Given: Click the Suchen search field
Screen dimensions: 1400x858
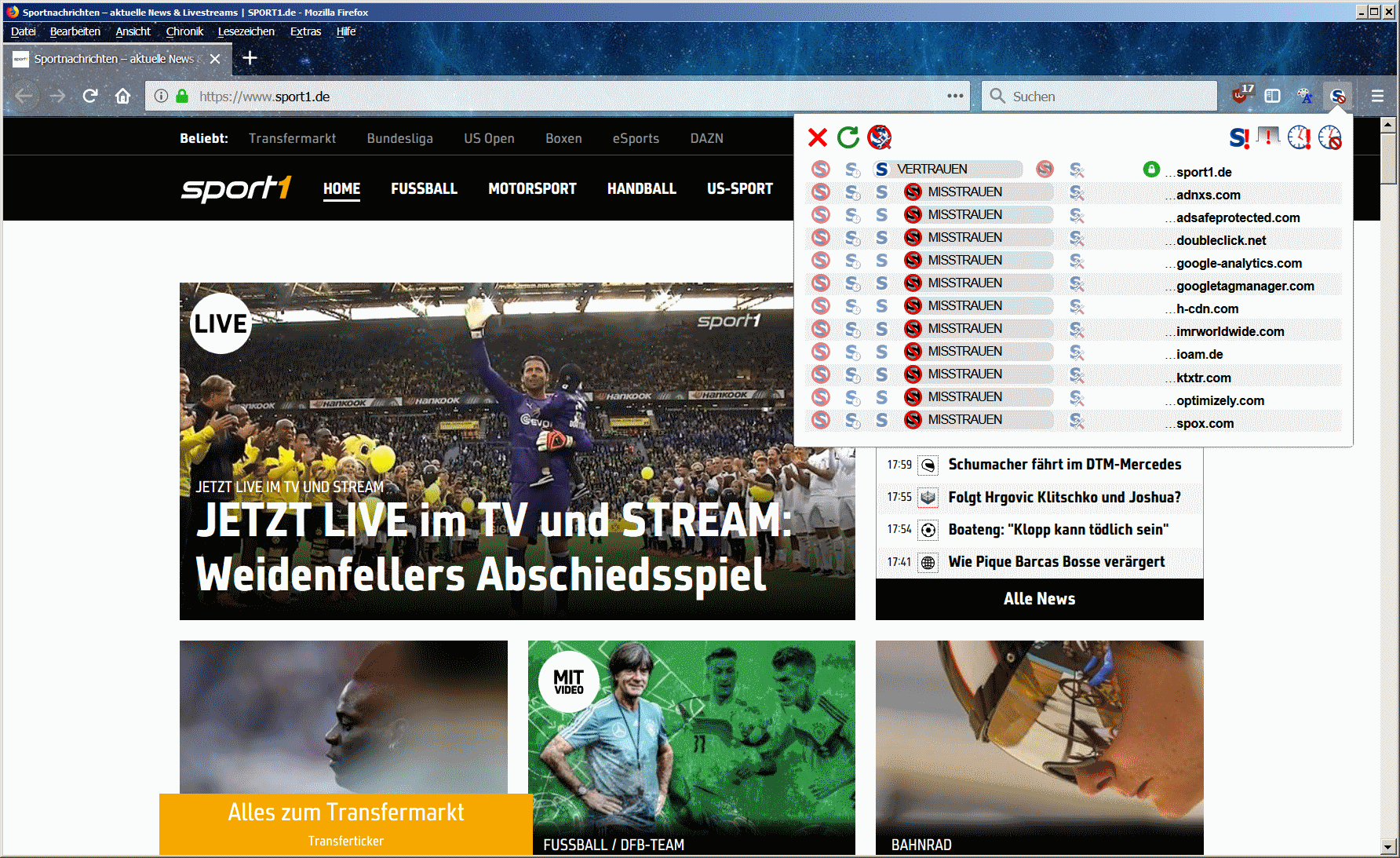Looking at the screenshot, I should click(x=1099, y=96).
